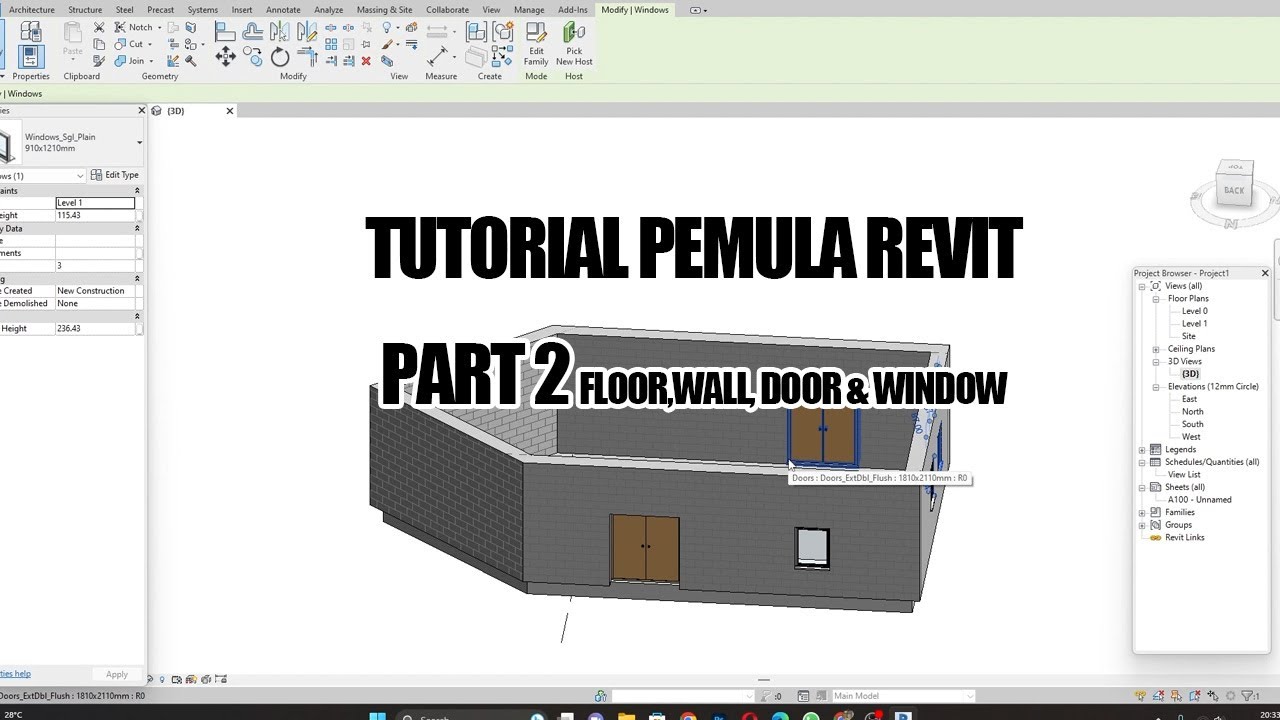Click the Create Similar icon

pyautogui.click(x=502, y=56)
